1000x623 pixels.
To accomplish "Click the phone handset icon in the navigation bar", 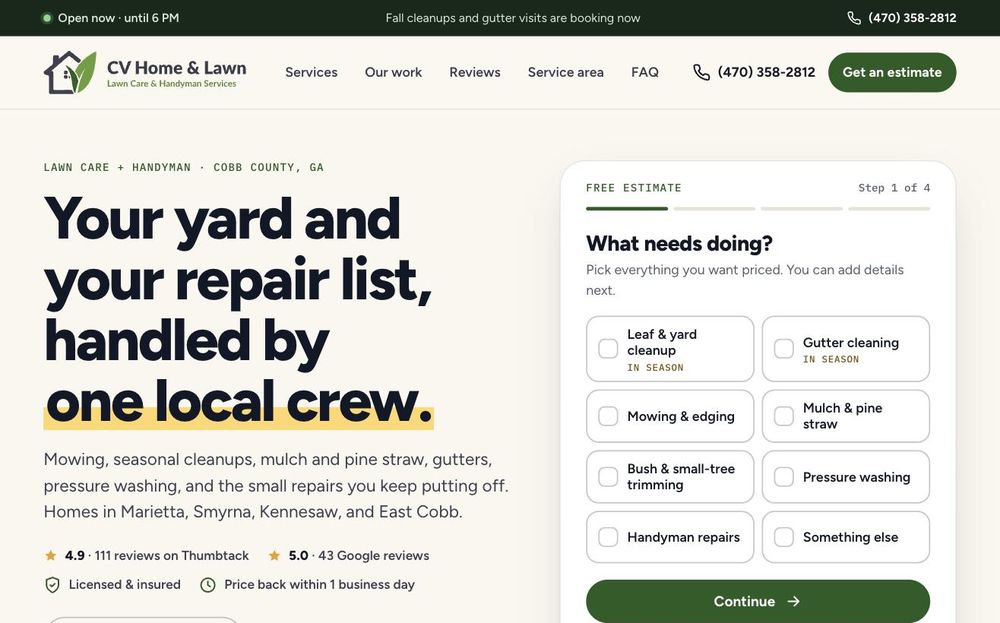I will point(701,72).
